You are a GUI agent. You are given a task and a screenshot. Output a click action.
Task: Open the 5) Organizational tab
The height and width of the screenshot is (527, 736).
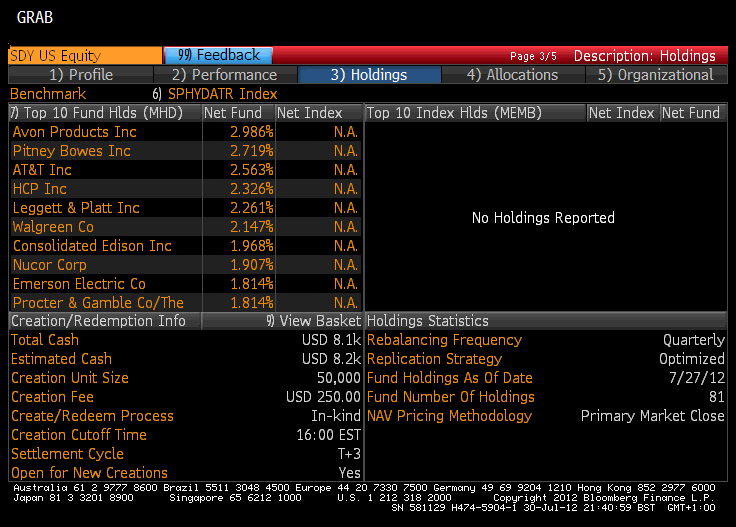click(x=656, y=75)
